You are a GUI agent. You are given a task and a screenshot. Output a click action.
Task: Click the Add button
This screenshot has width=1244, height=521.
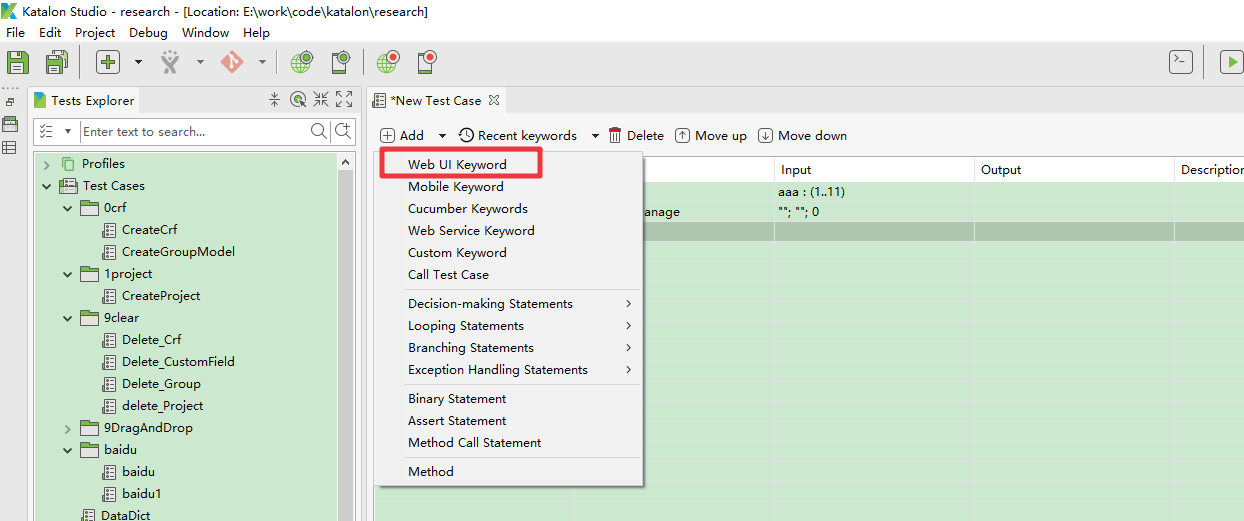[402, 135]
